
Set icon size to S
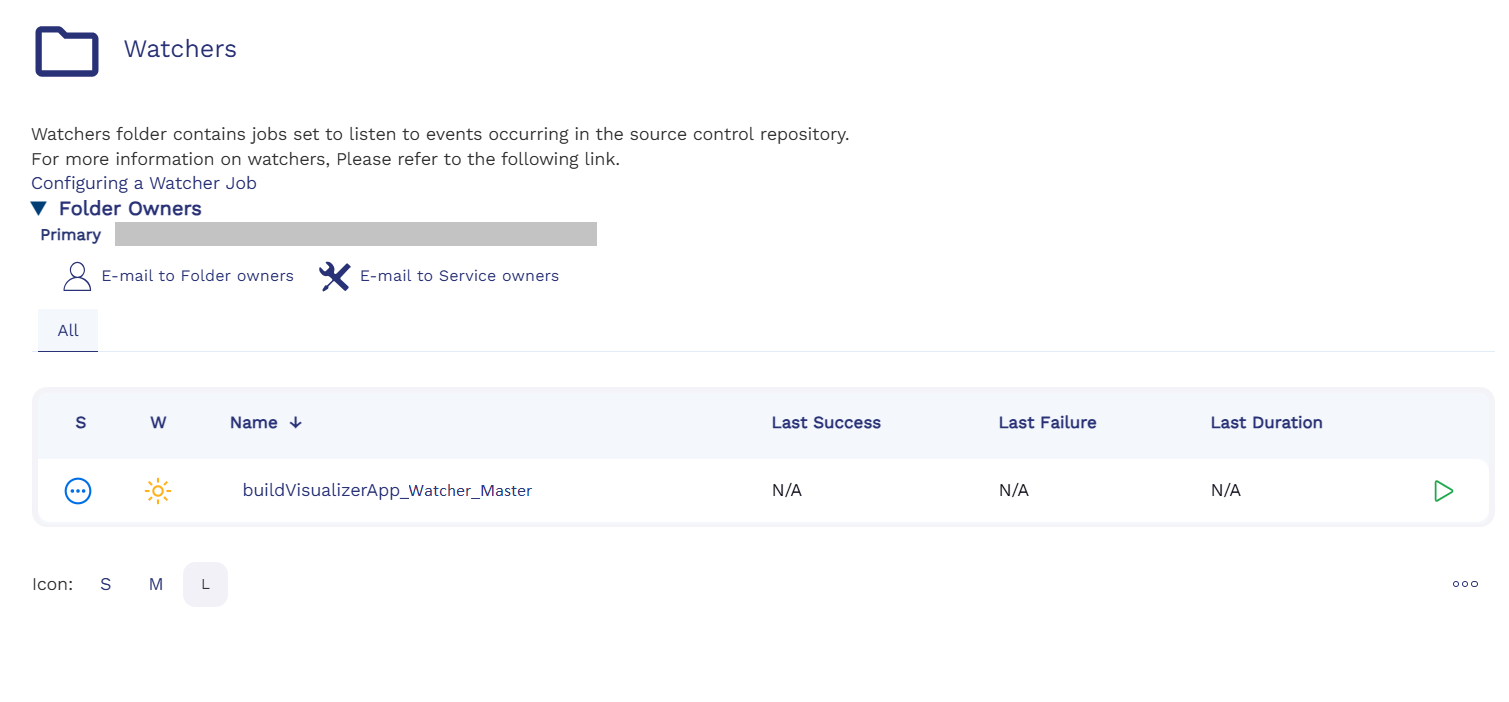(105, 585)
